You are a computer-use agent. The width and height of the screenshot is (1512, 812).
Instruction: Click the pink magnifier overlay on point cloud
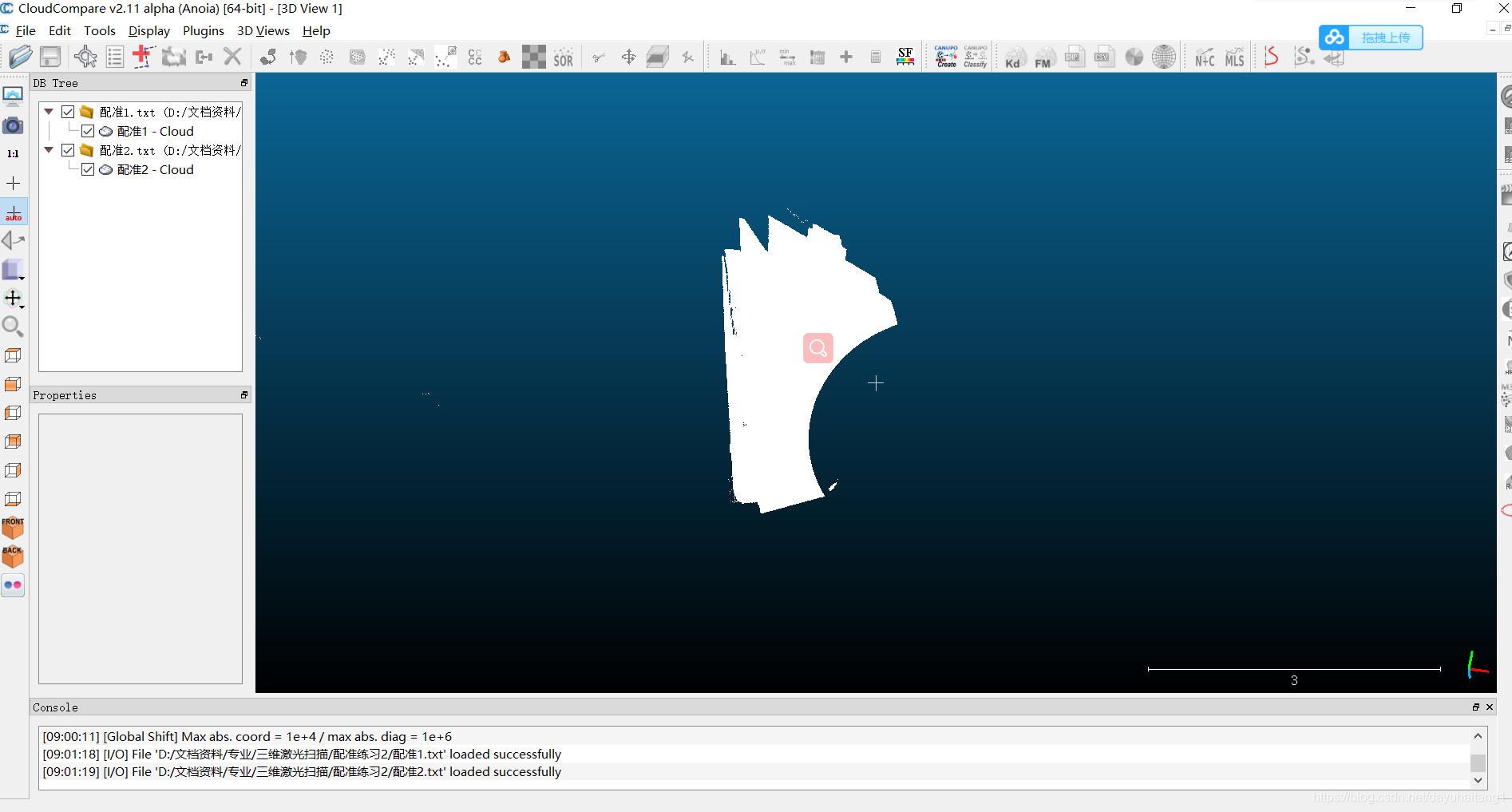(x=818, y=348)
